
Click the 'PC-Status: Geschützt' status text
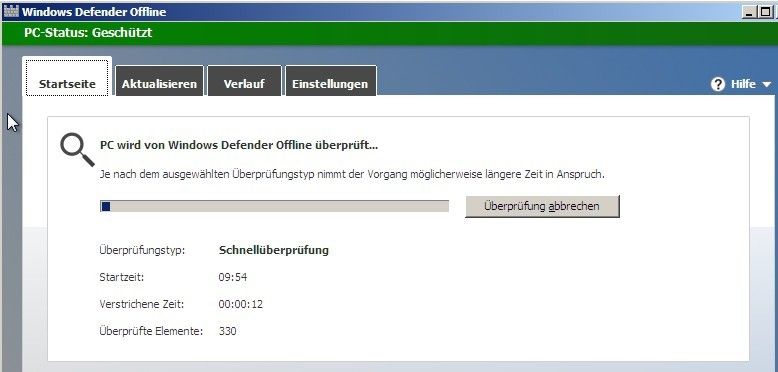tap(88, 33)
